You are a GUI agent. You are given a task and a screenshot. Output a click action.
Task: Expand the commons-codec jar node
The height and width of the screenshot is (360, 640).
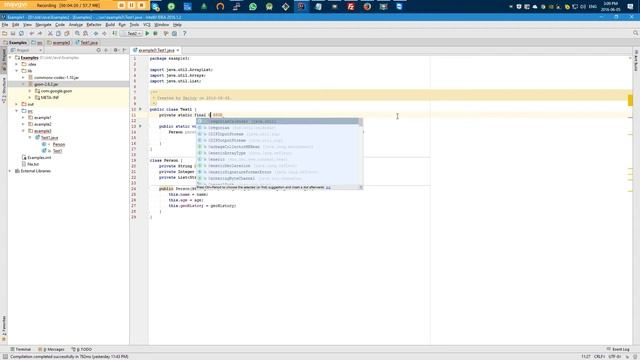point(24,78)
